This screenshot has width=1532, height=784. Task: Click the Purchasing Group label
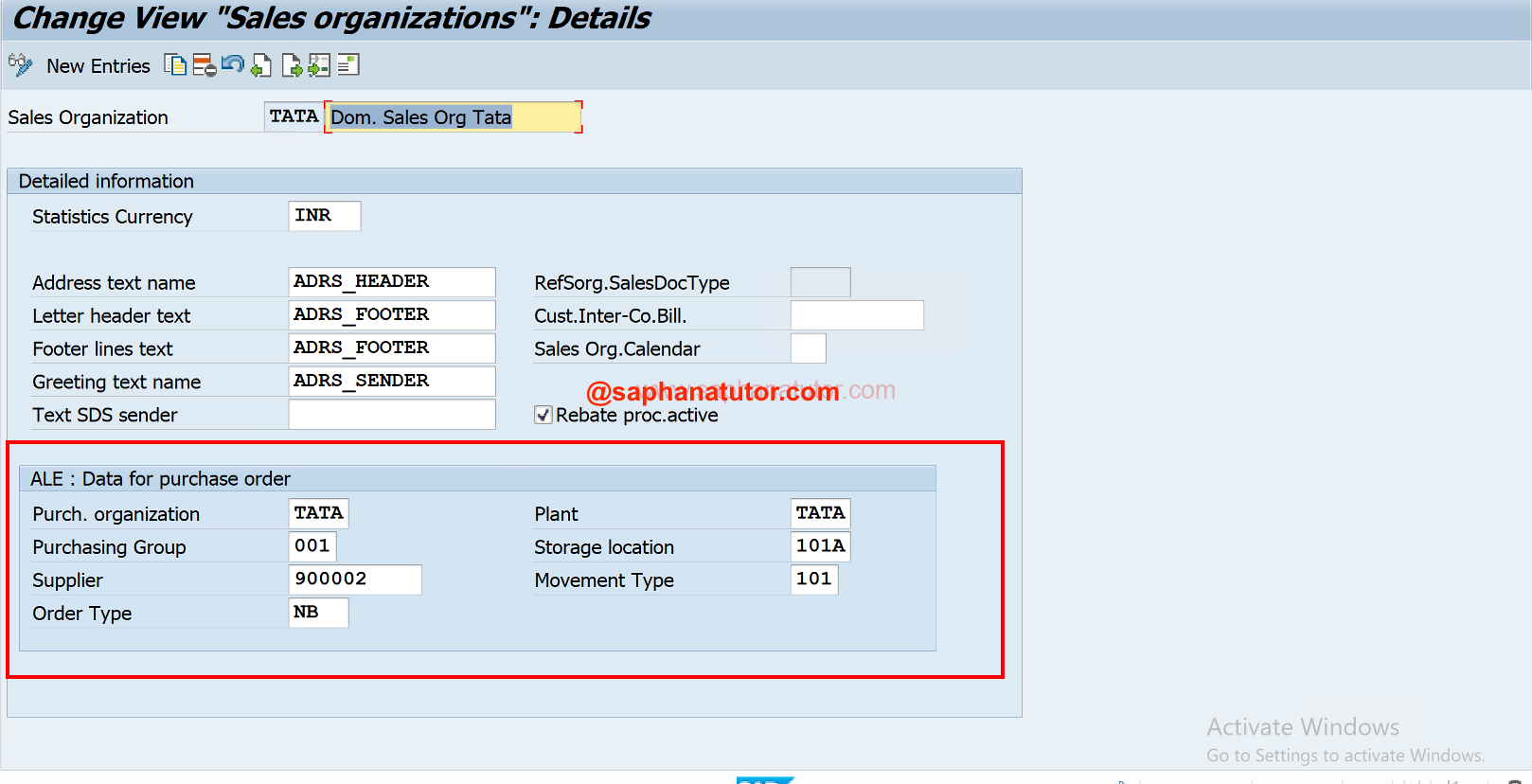[x=109, y=547]
